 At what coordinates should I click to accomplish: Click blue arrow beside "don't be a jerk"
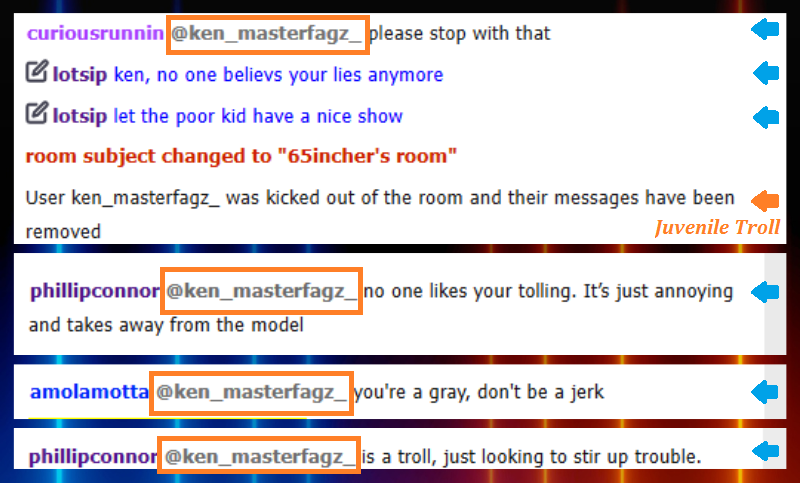click(765, 392)
